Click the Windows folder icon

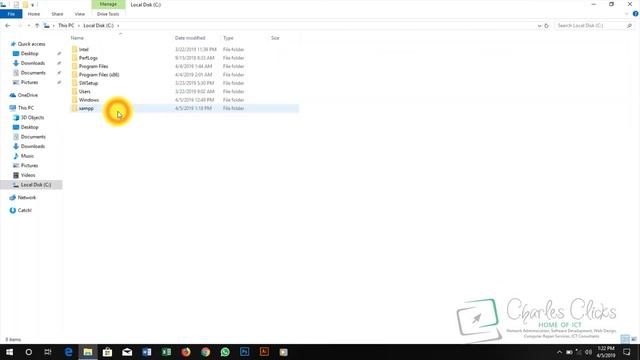click(x=74, y=100)
